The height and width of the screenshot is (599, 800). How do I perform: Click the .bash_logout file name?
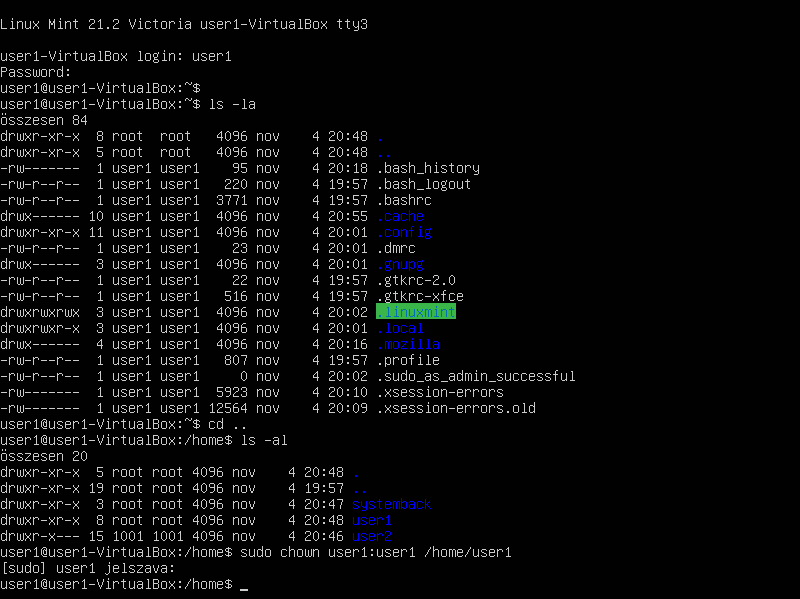(x=423, y=184)
